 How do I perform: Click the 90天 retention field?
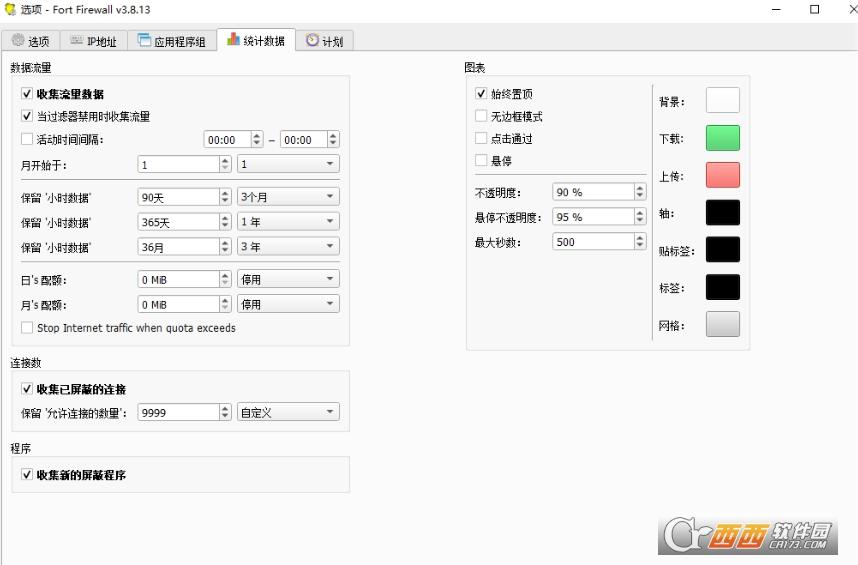[178, 197]
